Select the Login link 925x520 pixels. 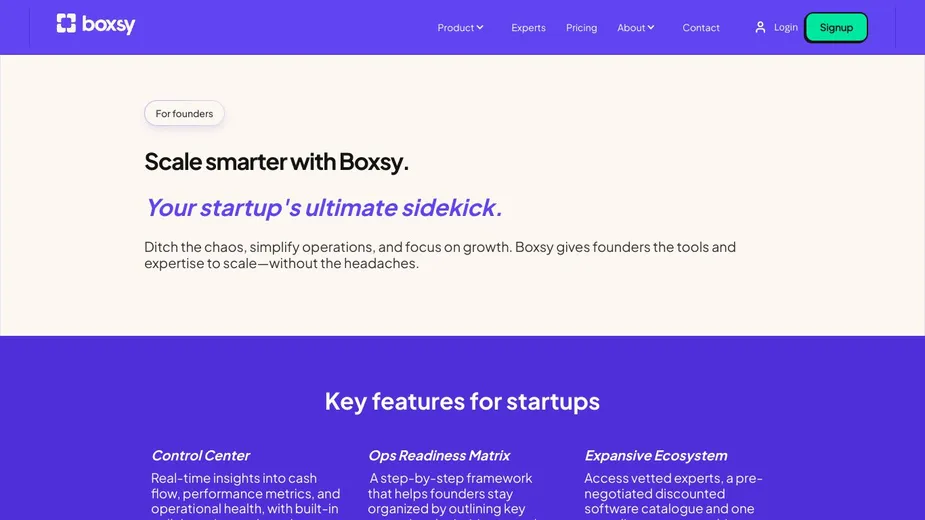(x=786, y=27)
